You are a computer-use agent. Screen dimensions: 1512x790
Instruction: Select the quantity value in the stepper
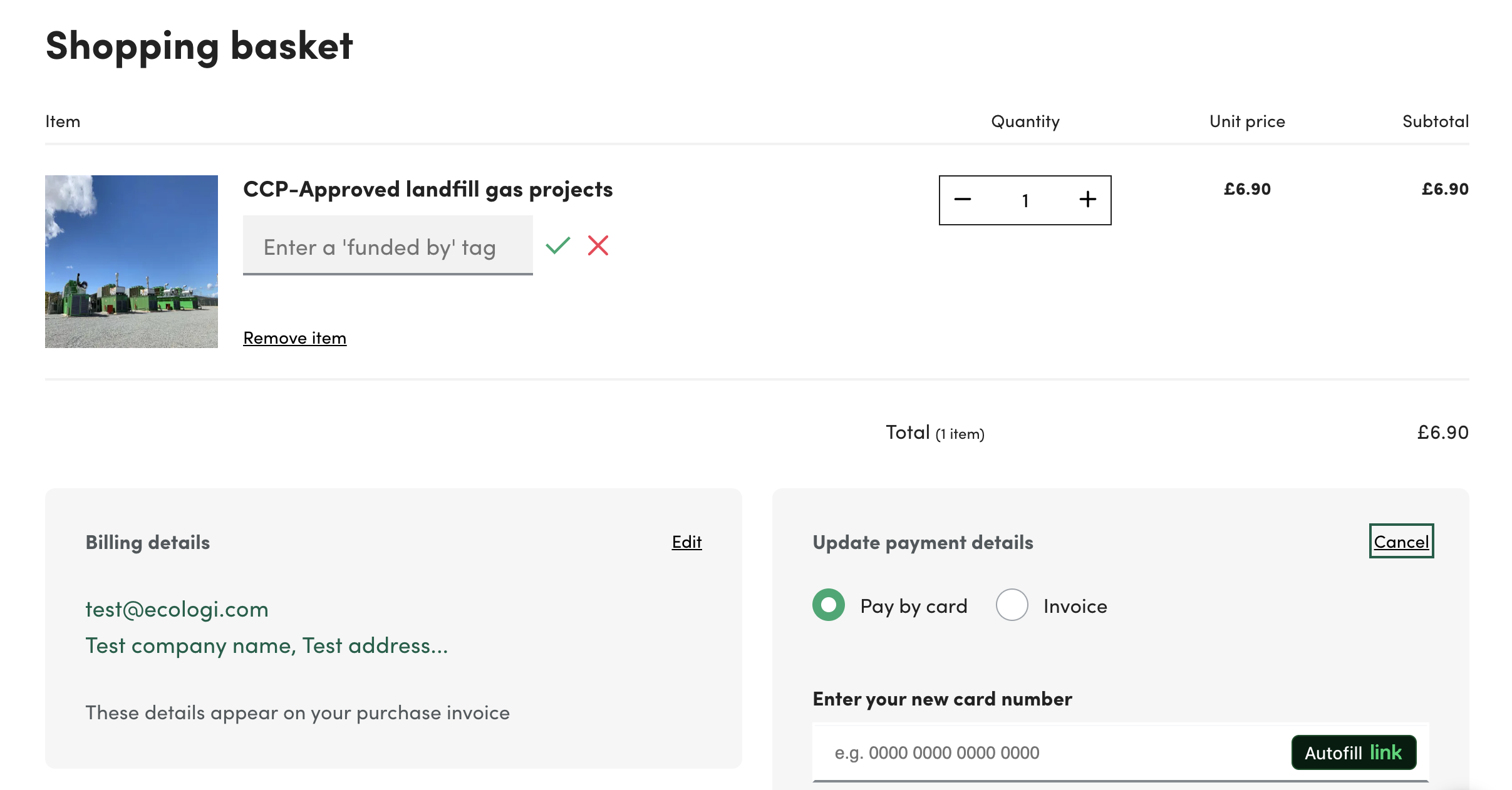pyautogui.click(x=1025, y=200)
